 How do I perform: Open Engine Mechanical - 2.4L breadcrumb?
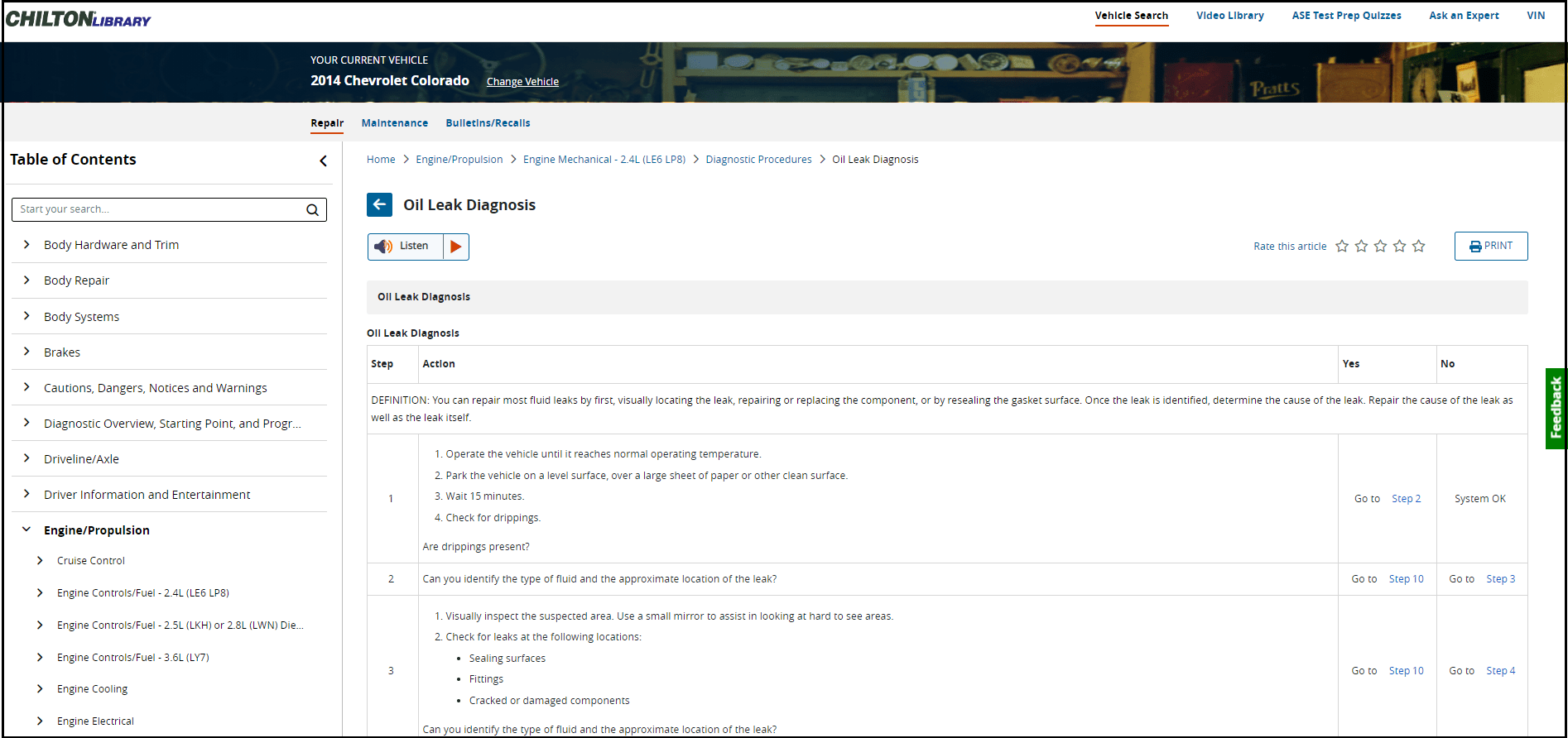(604, 160)
